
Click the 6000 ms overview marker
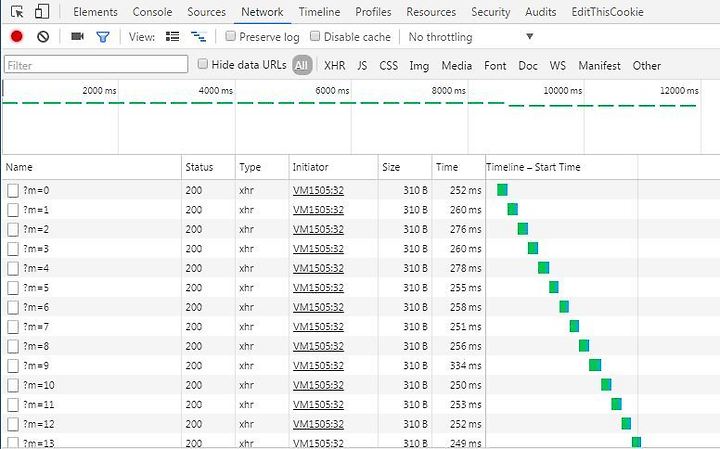pos(332,91)
